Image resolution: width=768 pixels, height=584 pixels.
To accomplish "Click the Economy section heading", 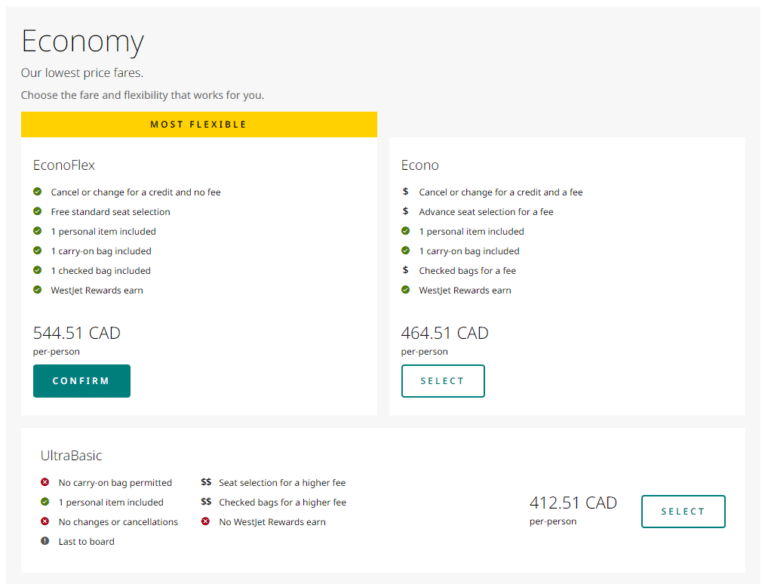I will pos(82,42).
